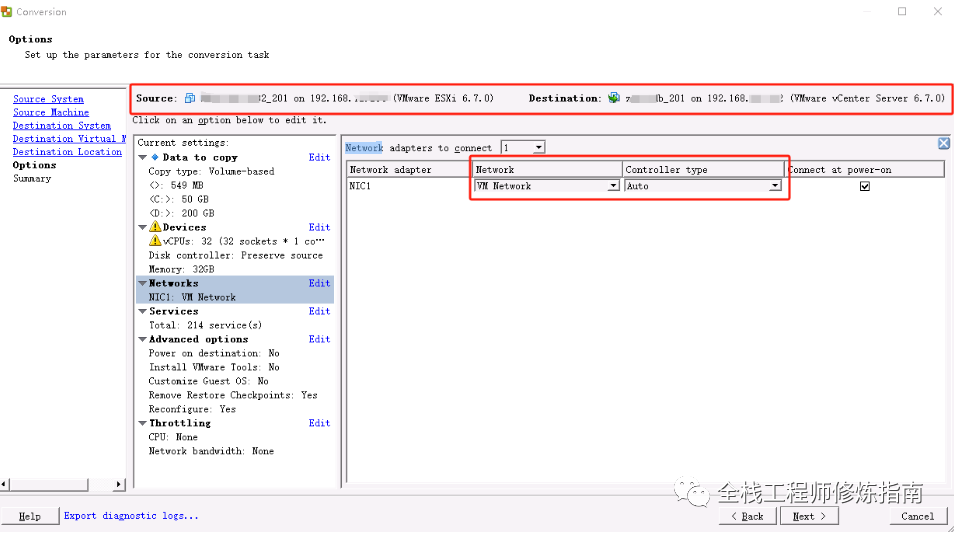Click Install VMware Tools: No line
Viewport: 954px width, 534px height.
(214, 367)
